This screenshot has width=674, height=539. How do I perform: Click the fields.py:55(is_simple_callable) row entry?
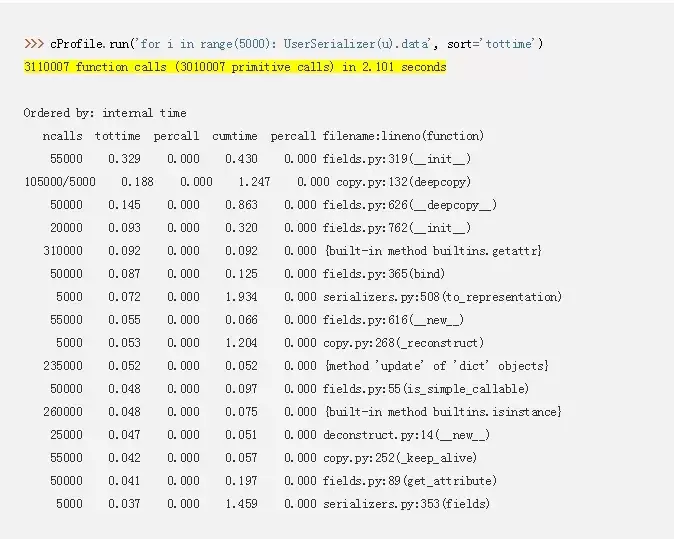tap(425, 389)
